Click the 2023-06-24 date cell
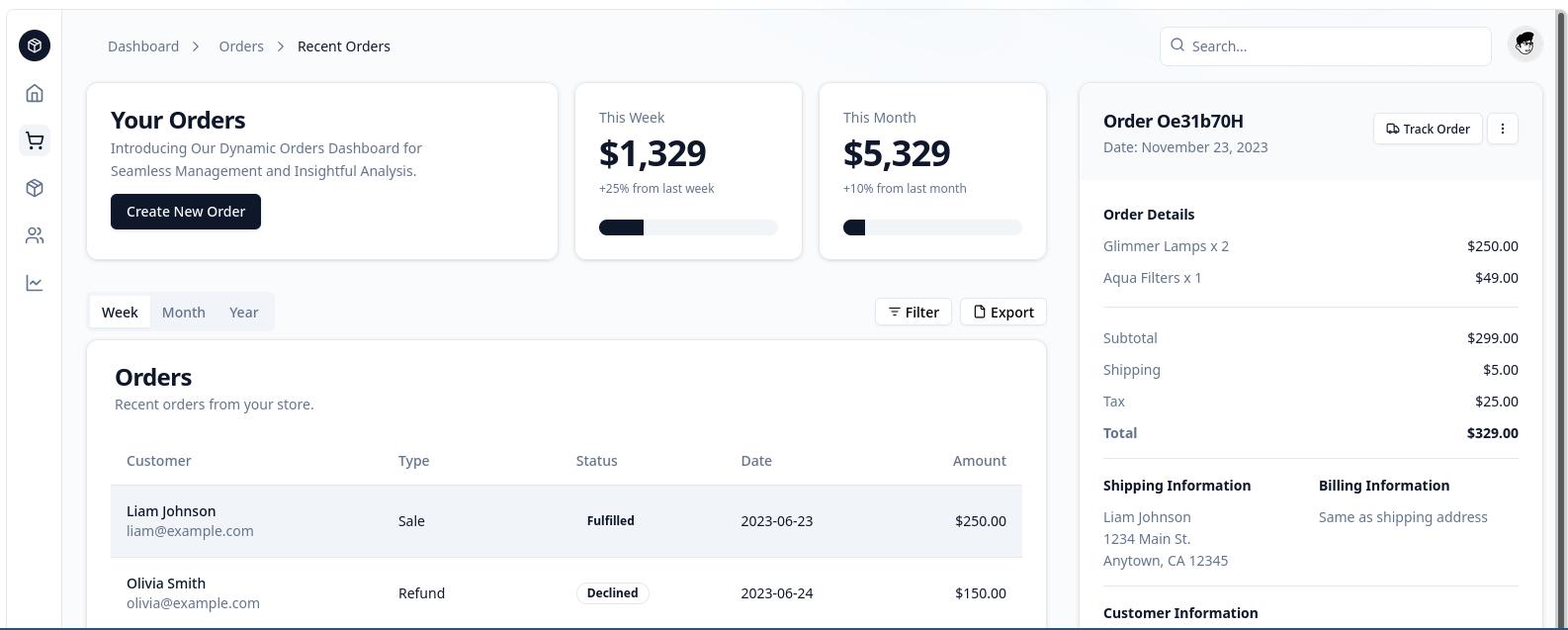Viewport: 1568px width, 630px height. [777, 593]
